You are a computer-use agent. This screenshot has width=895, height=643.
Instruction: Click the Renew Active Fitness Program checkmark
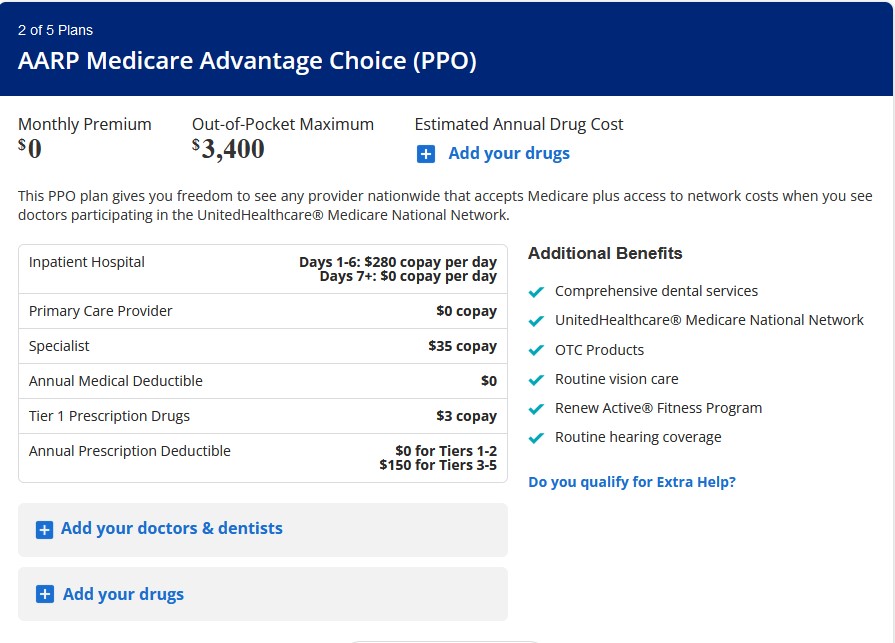pyautogui.click(x=536, y=409)
